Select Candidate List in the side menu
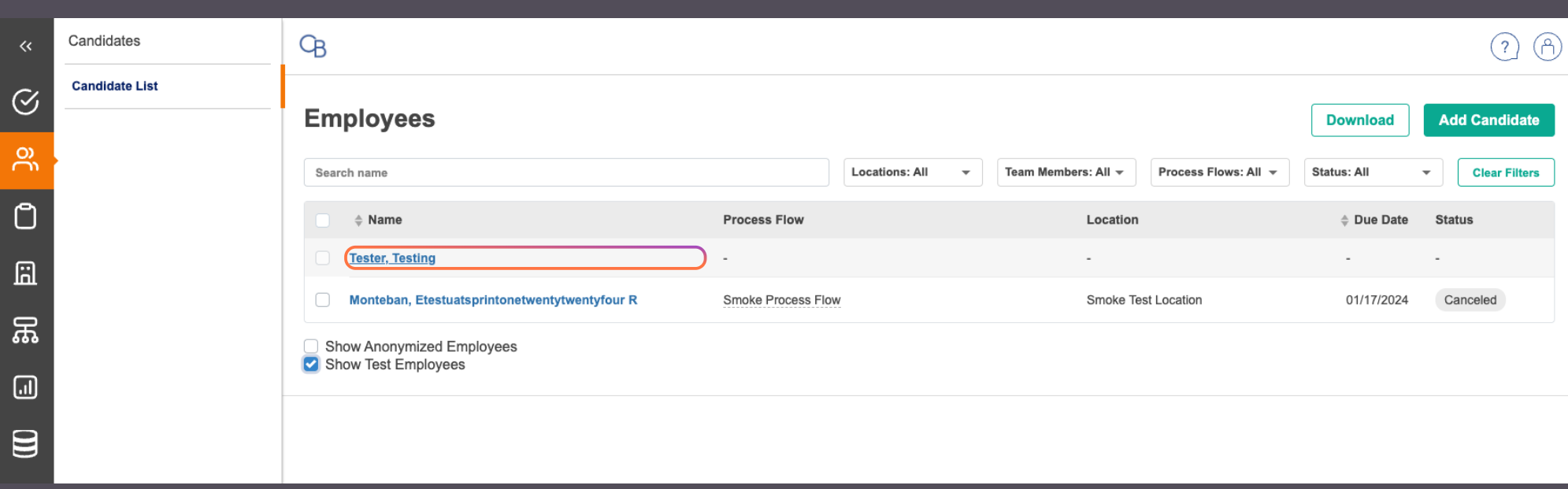The height and width of the screenshot is (489, 1568). pos(115,86)
